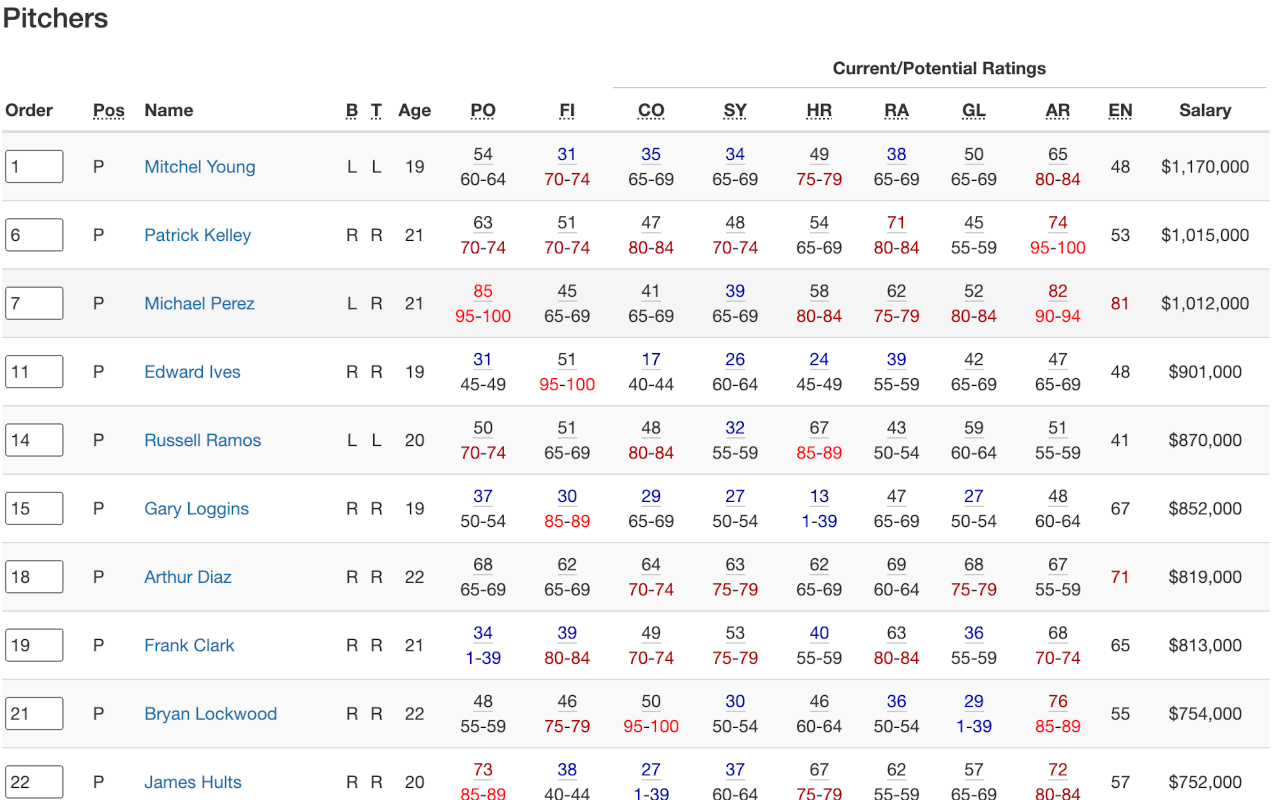Open Gary Loggins' player page
1280x800 pixels.
tap(196, 508)
